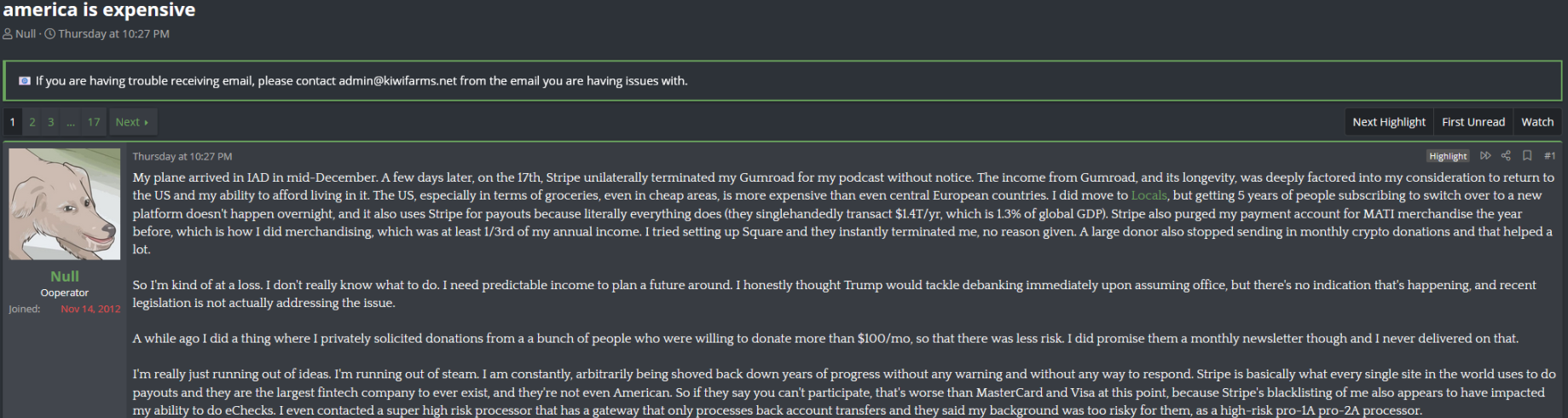1568x418 pixels.
Task: Open the Locals link in the post
Action: click(1149, 195)
